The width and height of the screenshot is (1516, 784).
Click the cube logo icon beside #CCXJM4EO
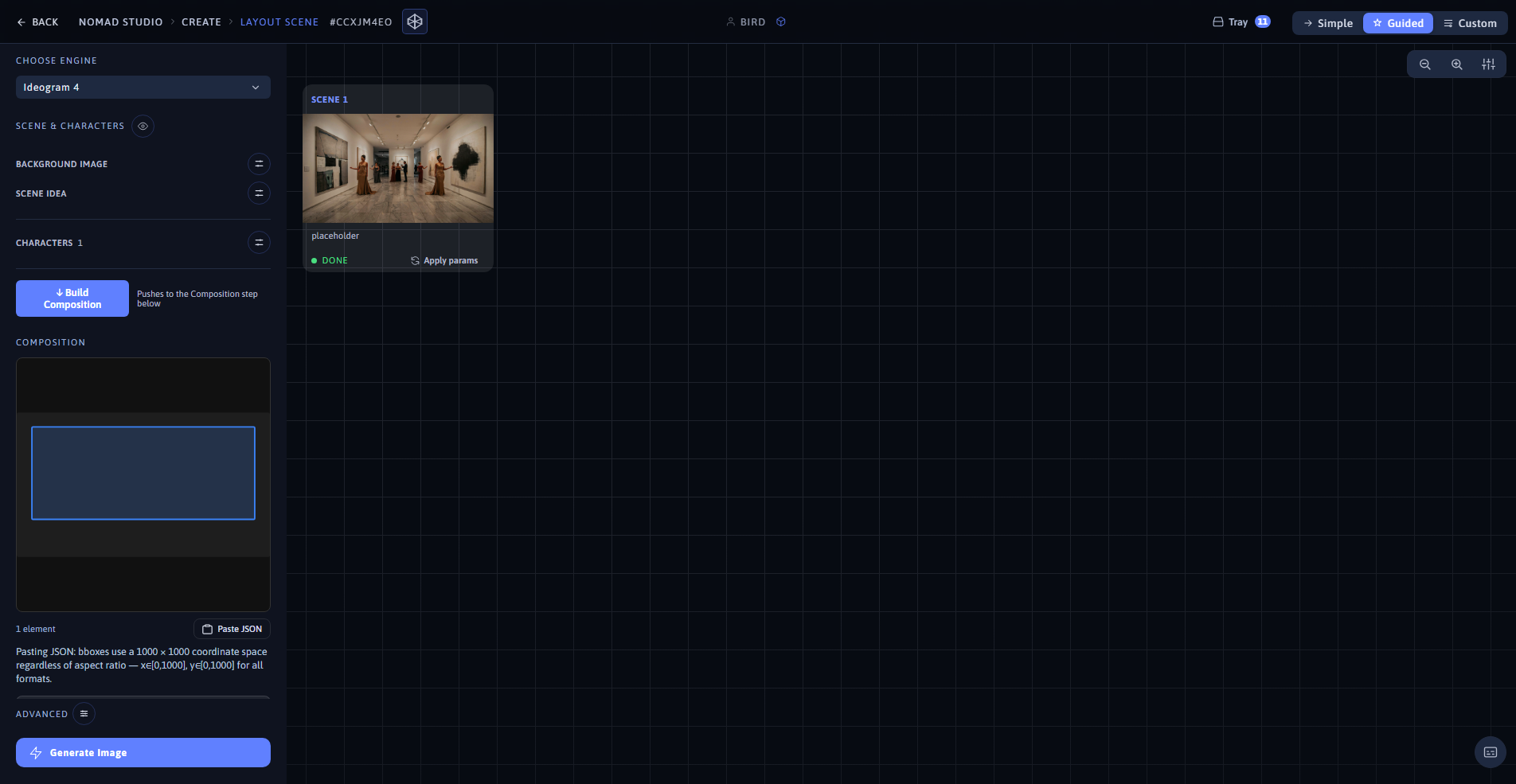(x=415, y=21)
